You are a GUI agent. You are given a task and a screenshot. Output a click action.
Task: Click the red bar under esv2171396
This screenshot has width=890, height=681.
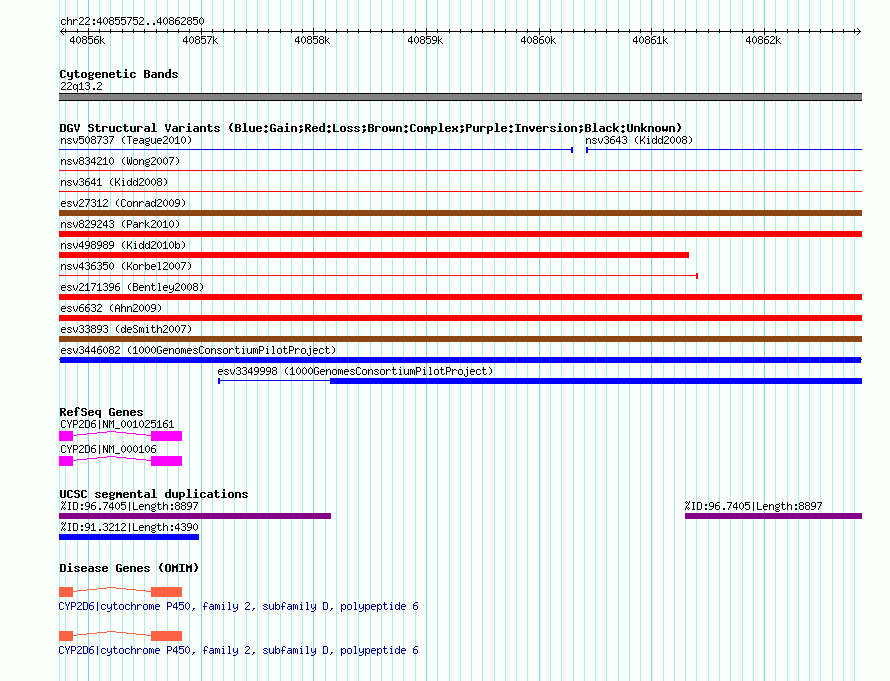460,297
